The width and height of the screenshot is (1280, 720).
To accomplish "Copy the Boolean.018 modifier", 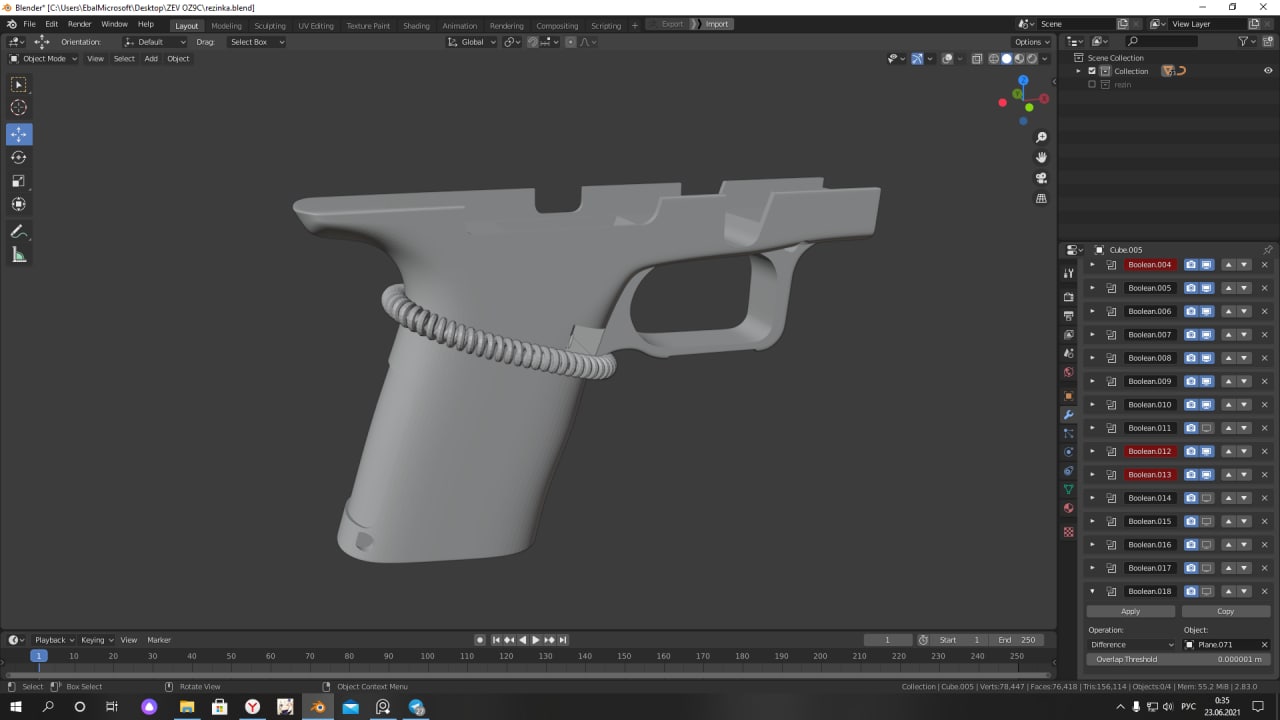I will point(1226,611).
